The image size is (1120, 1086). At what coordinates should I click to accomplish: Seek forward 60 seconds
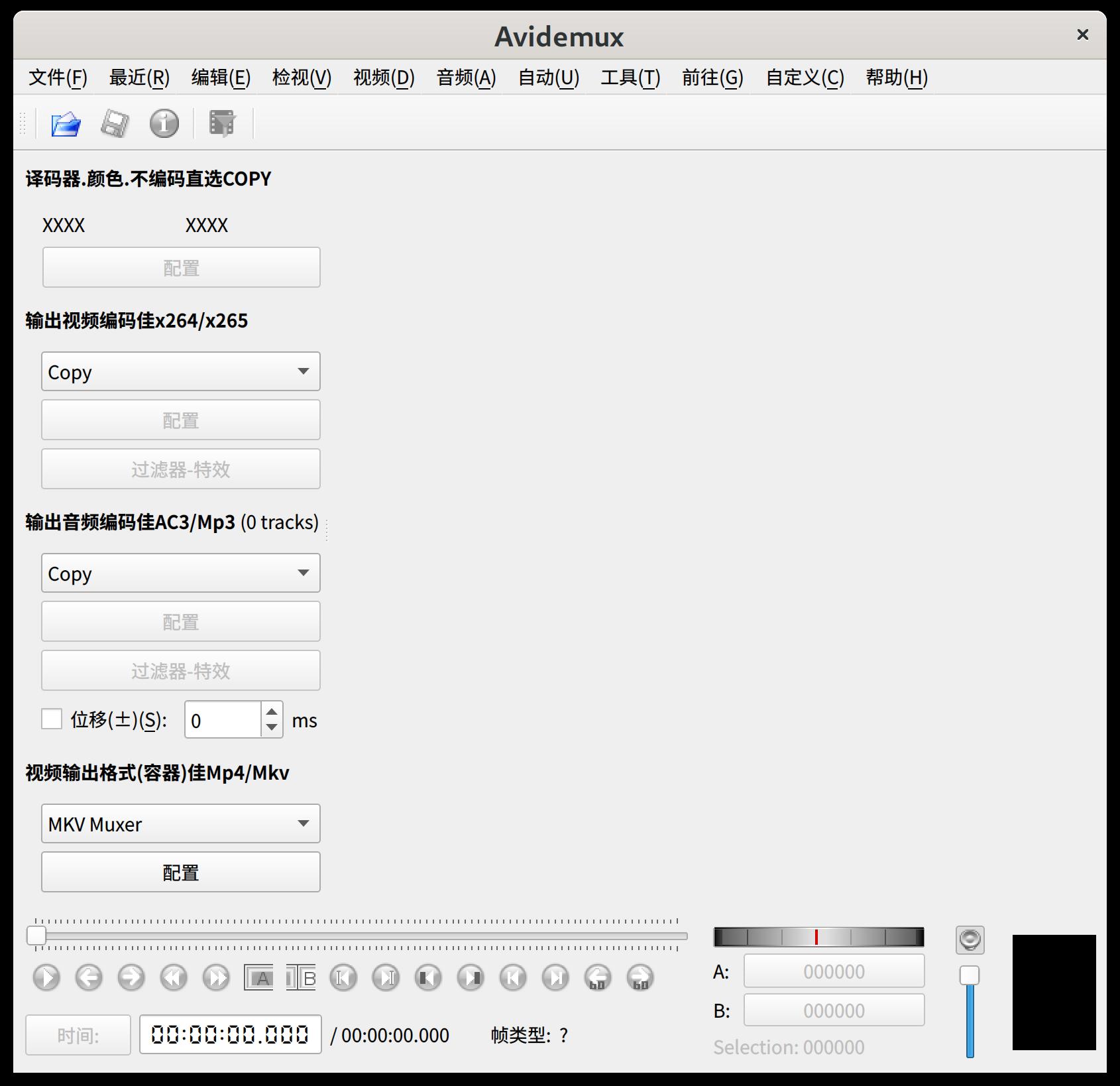pyautogui.click(x=640, y=977)
